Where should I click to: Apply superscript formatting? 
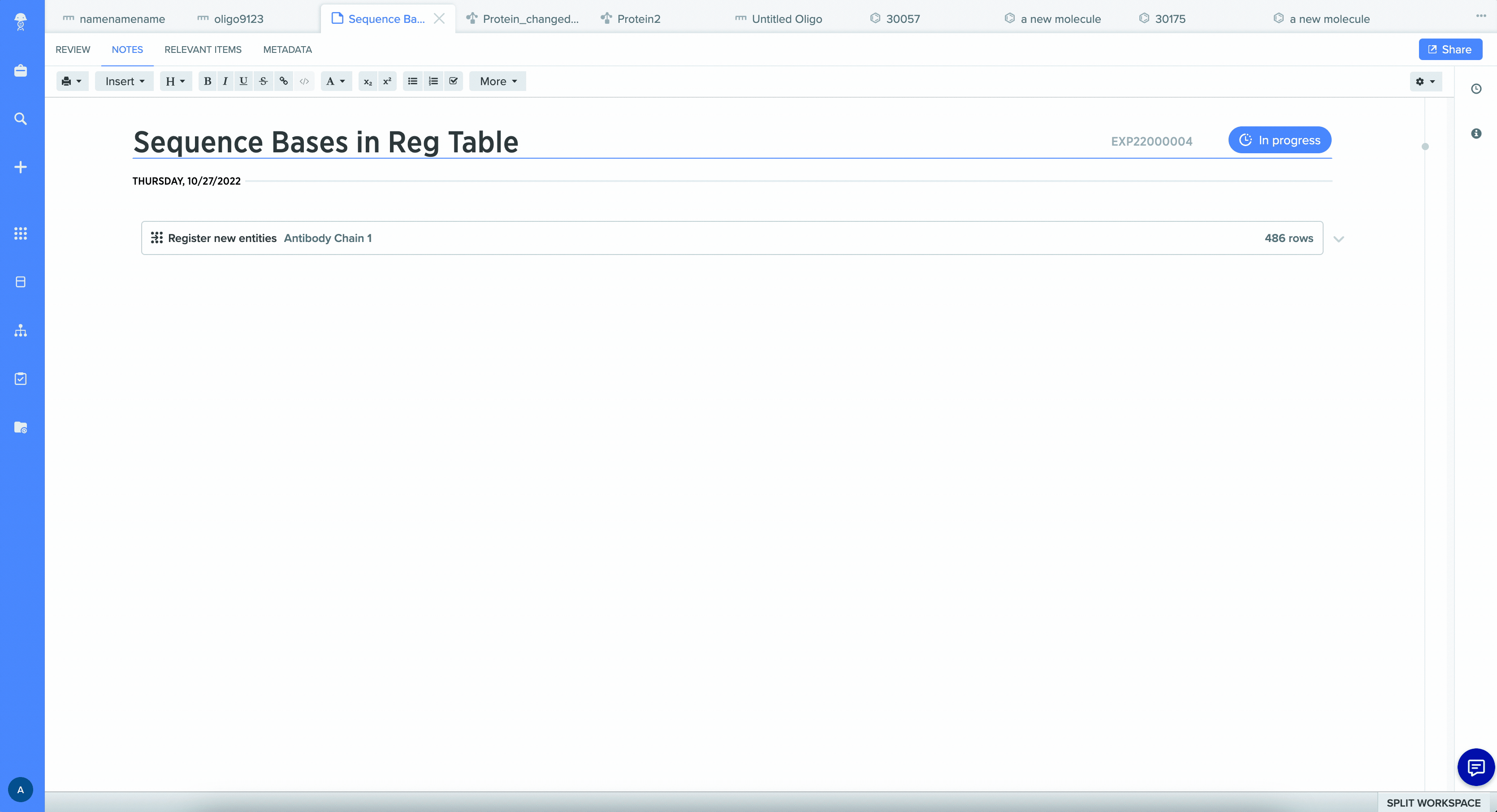pyautogui.click(x=387, y=81)
